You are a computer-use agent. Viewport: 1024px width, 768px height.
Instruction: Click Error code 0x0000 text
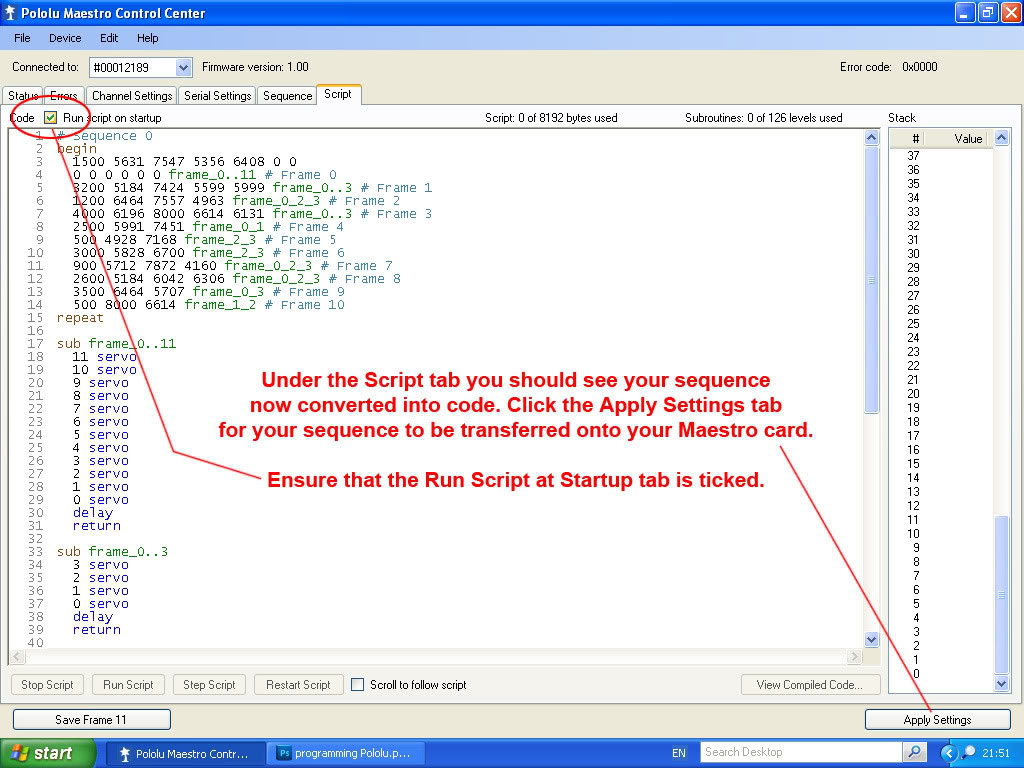888,67
